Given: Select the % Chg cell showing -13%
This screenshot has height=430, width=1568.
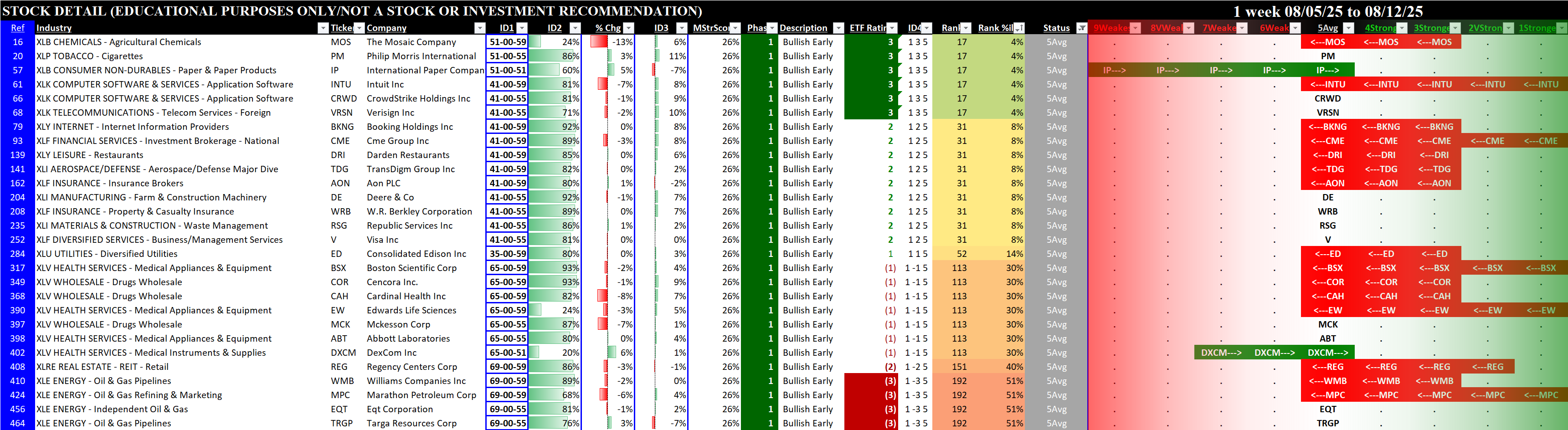Looking at the screenshot, I should pyautogui.click(x=609, y=42).
